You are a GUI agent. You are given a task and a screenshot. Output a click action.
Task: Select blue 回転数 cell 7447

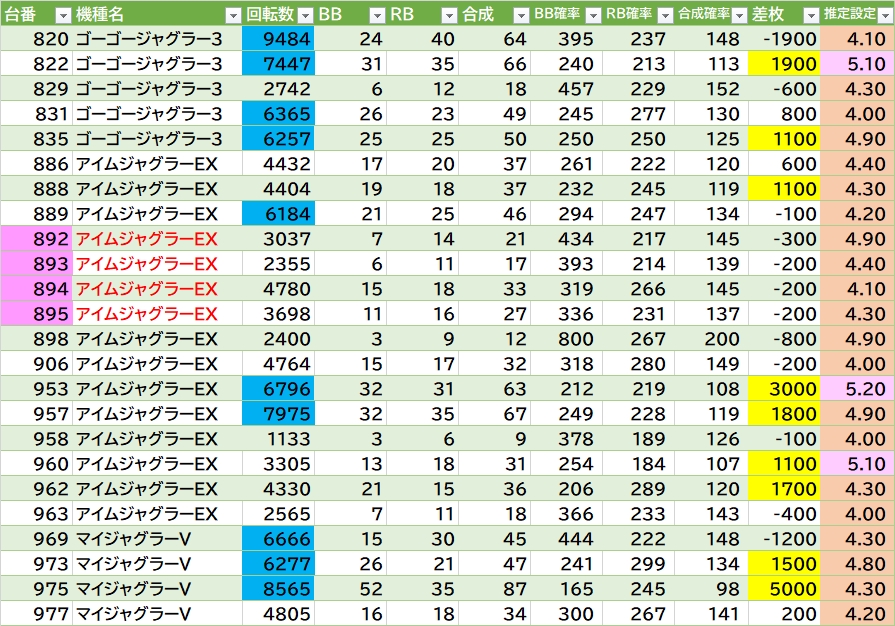pyautogui.click(x=278, y=63)
